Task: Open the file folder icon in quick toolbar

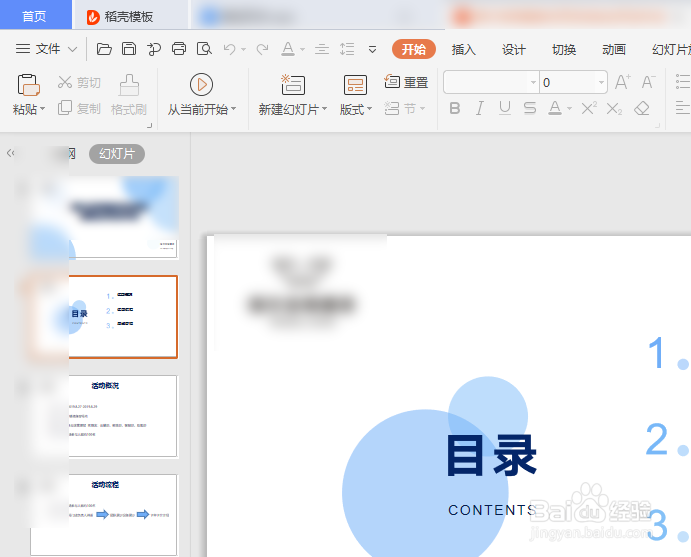Action: pos(104,49)
